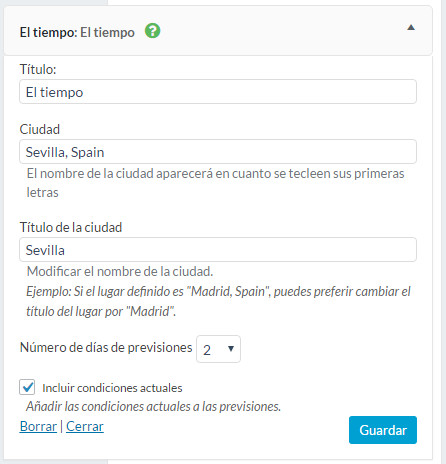
Task: Click the Título de la ciudad label
Action: click(x=71, y=227)
